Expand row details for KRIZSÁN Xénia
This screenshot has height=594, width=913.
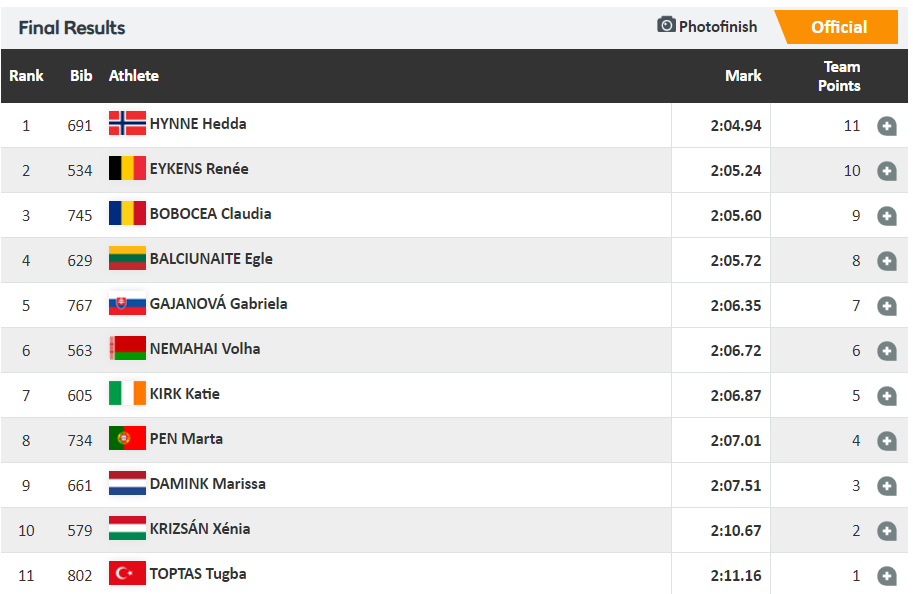pyautogui.click(x=886, y=531)
